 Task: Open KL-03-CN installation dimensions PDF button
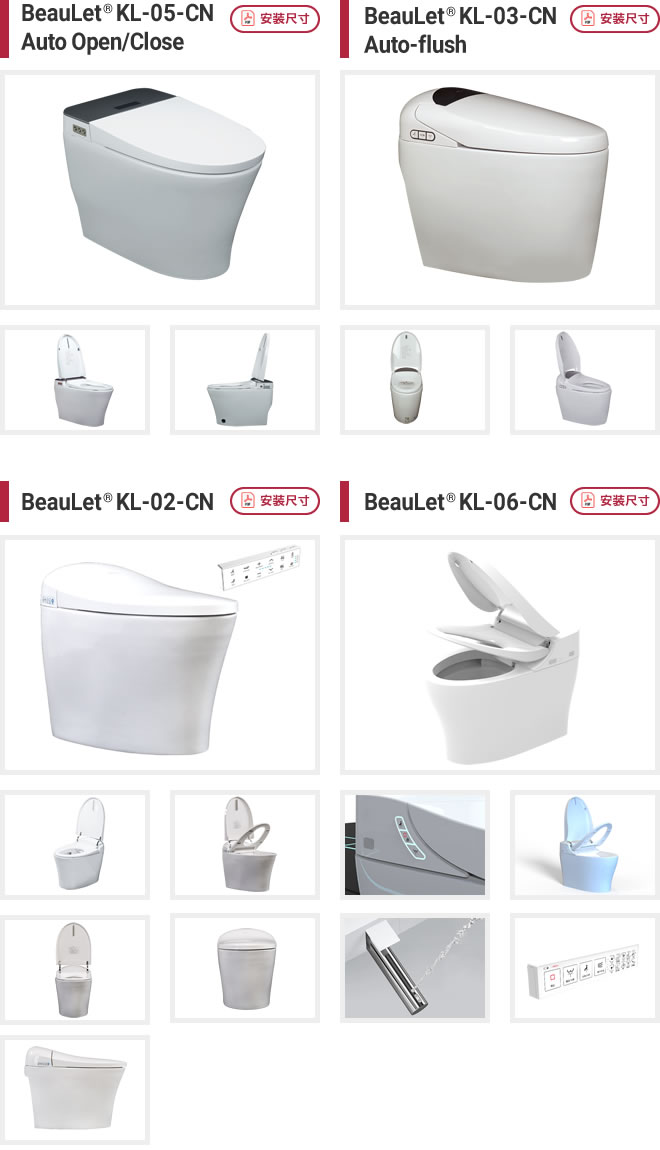tap(615, 19)
